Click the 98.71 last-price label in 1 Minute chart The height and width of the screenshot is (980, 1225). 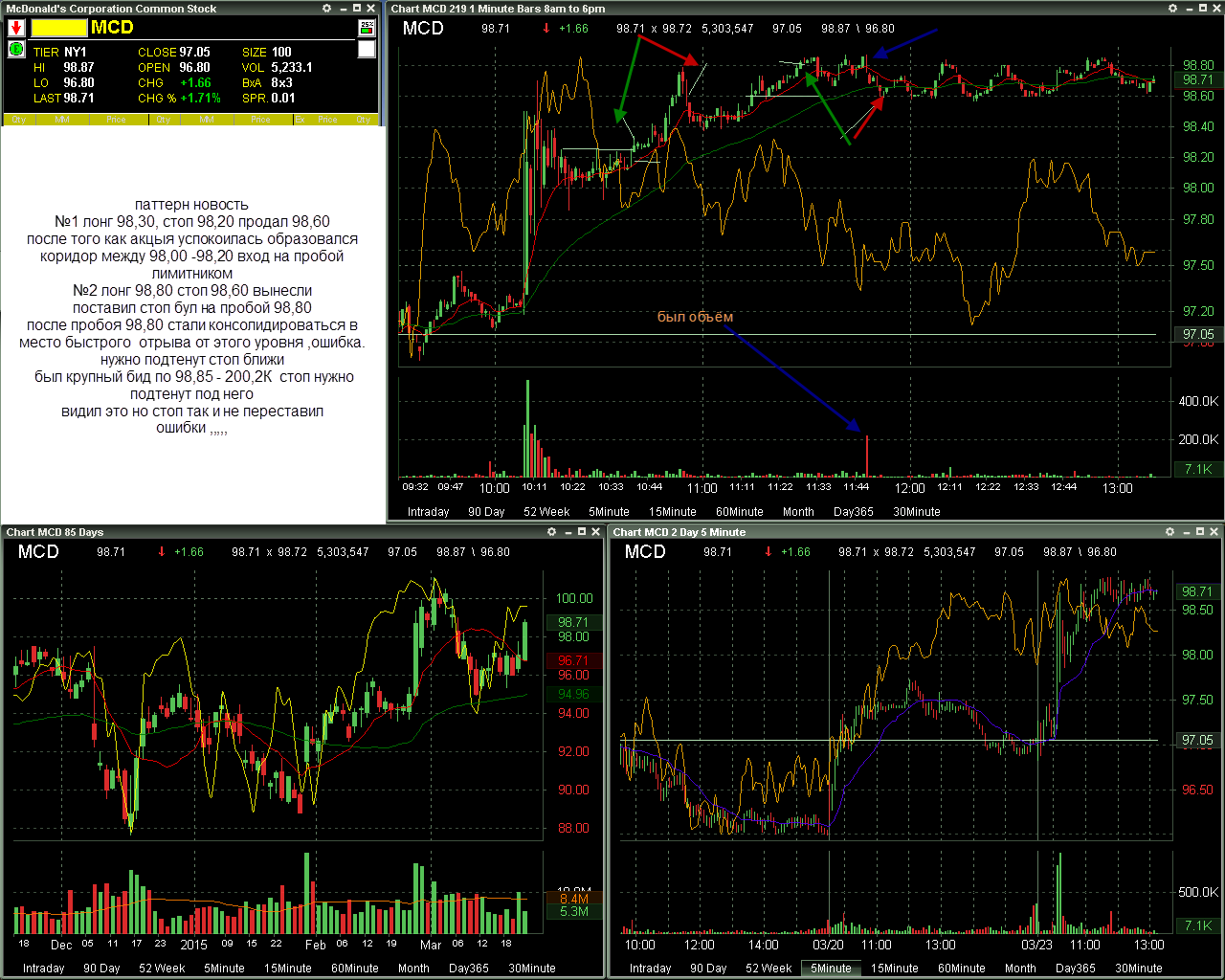[x=1197, y=79]
